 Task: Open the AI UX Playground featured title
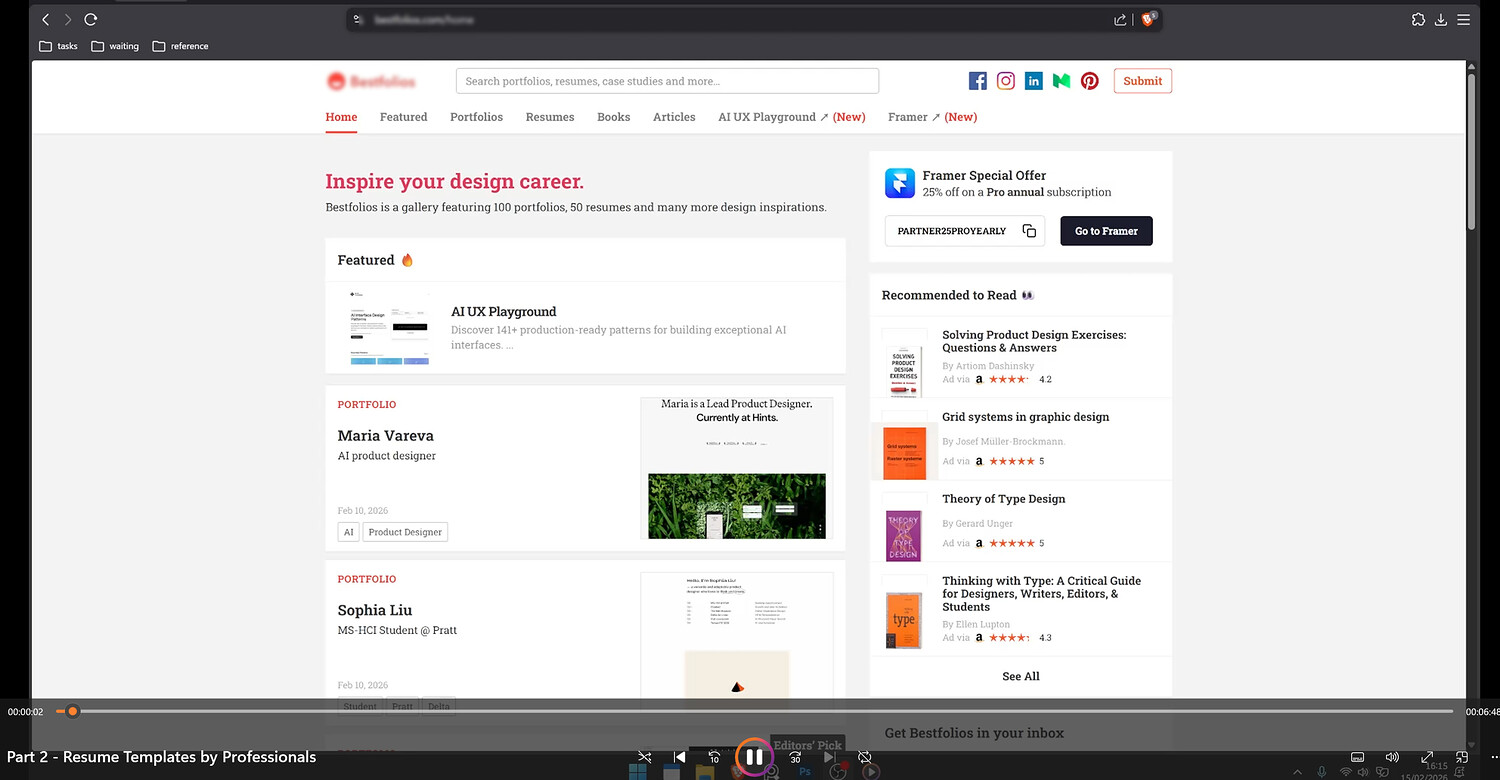504,312
